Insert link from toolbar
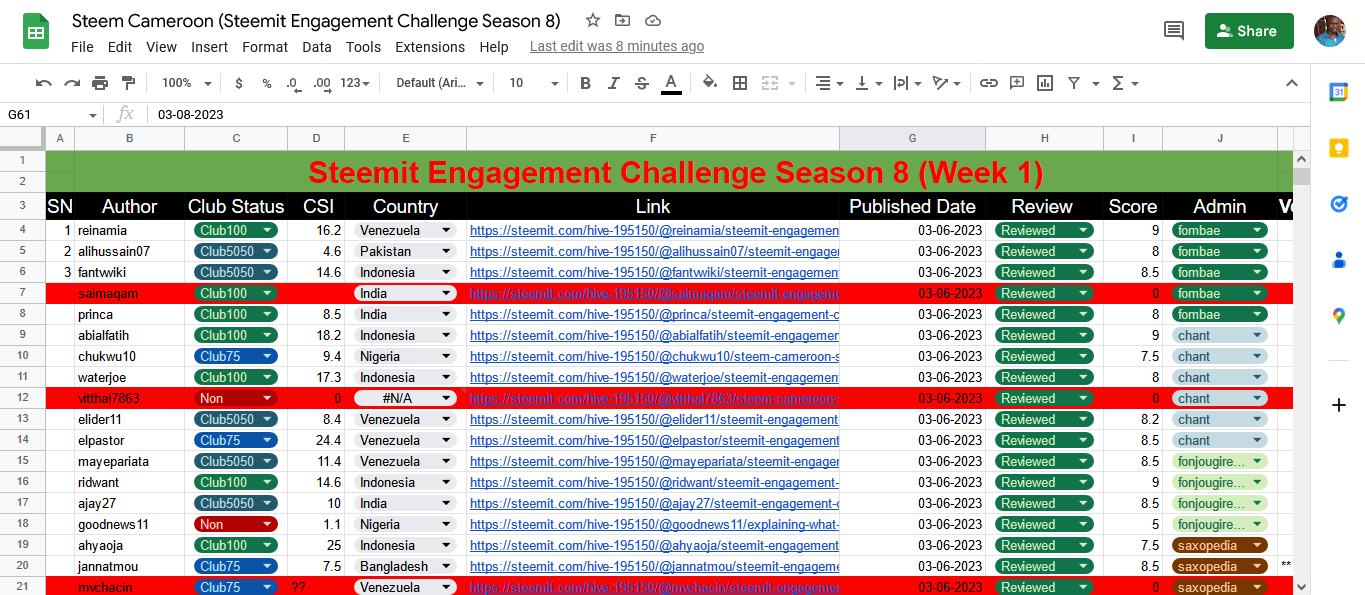The image size is (1365, 595). pyautogui.click(x=988, y=83)
